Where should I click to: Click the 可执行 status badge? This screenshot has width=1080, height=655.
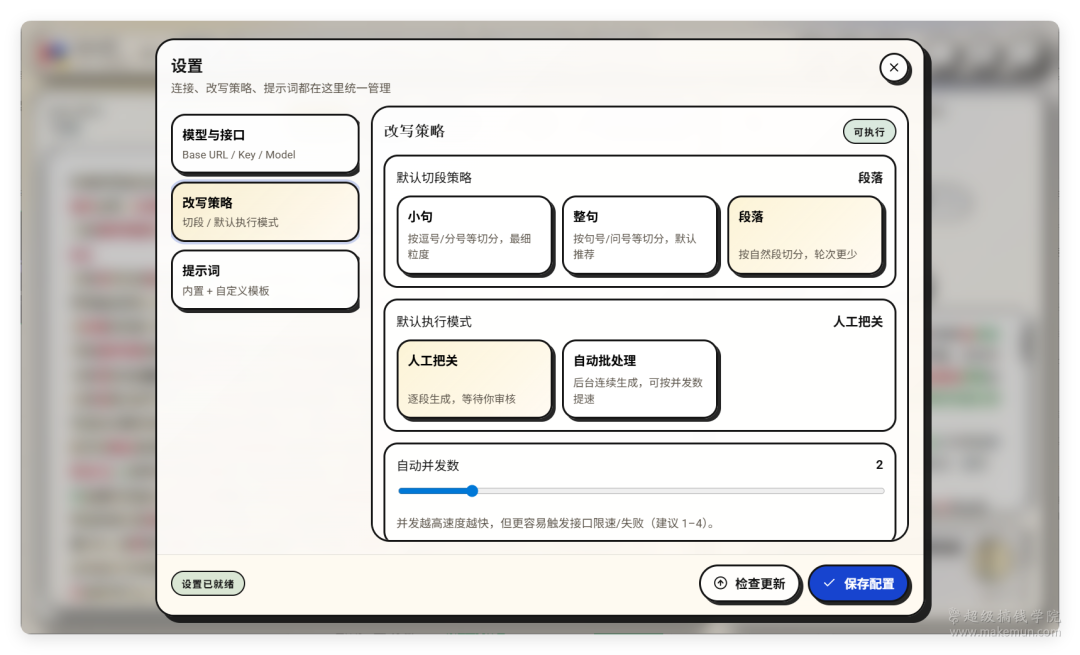pyautogui.click(x=868, y=131)
